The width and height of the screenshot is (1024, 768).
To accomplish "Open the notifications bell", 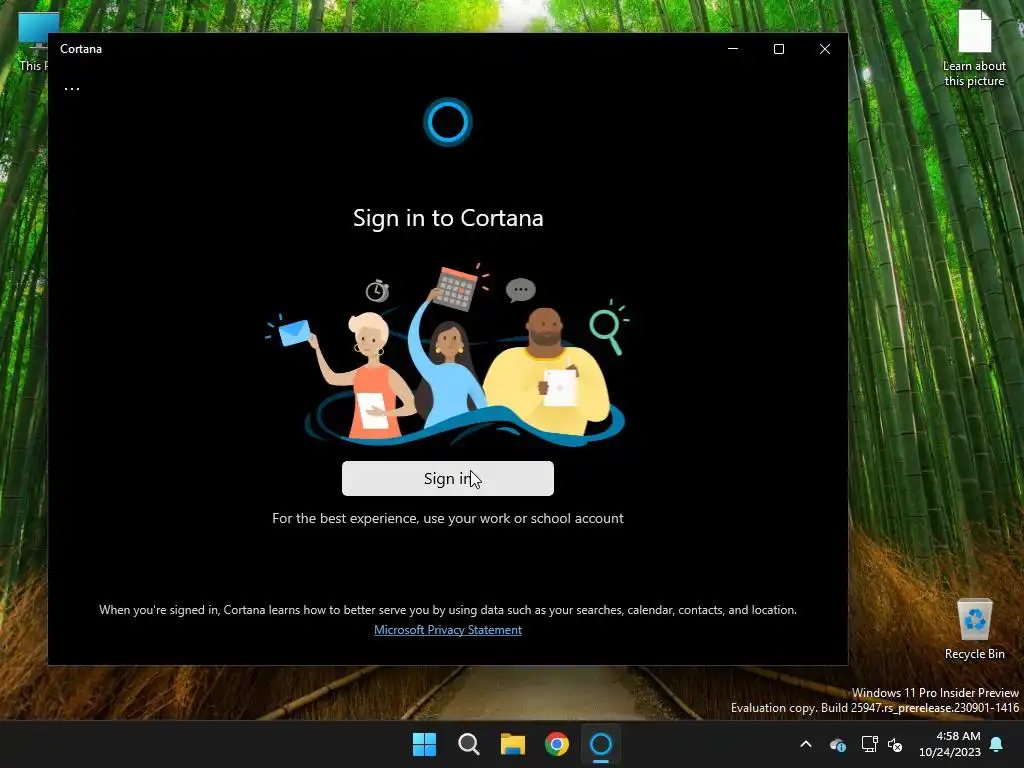I will 997,744.
